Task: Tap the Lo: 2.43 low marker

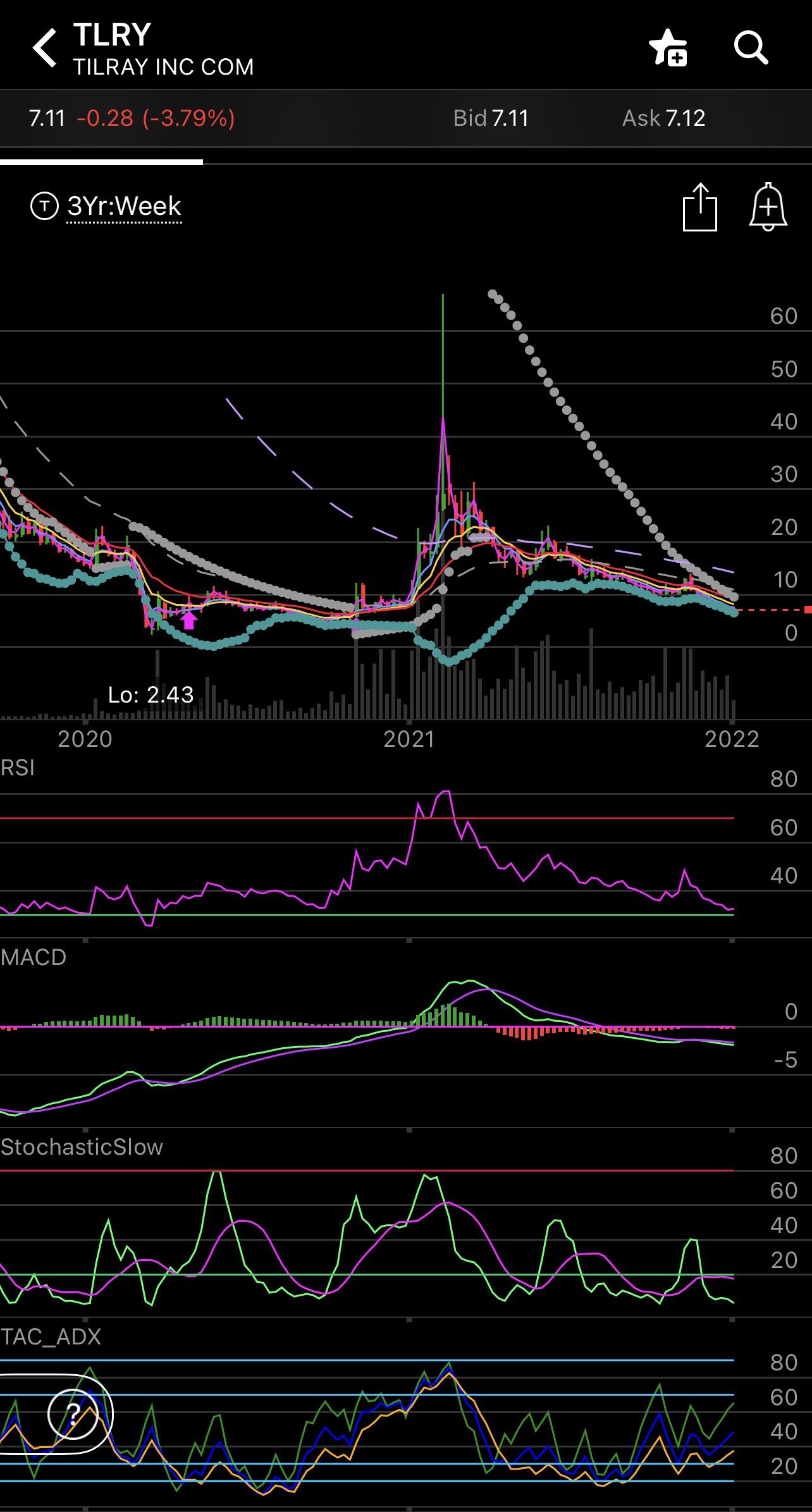Action: click(x=151, y=695)
